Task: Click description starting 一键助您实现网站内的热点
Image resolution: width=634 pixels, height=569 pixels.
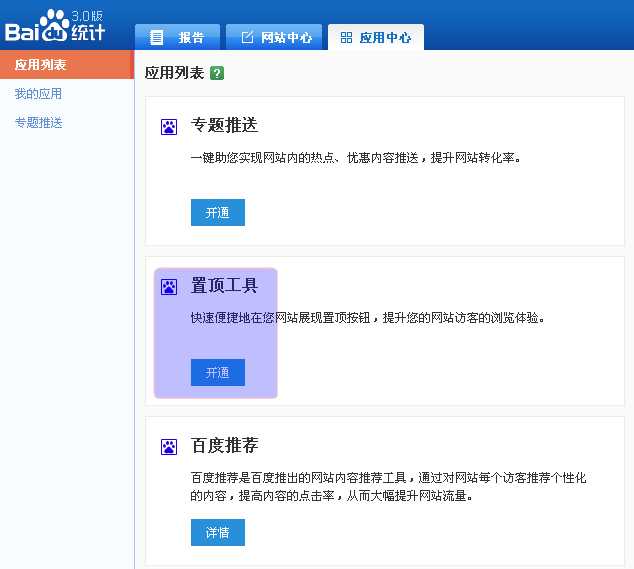Action: coord(355,157)
